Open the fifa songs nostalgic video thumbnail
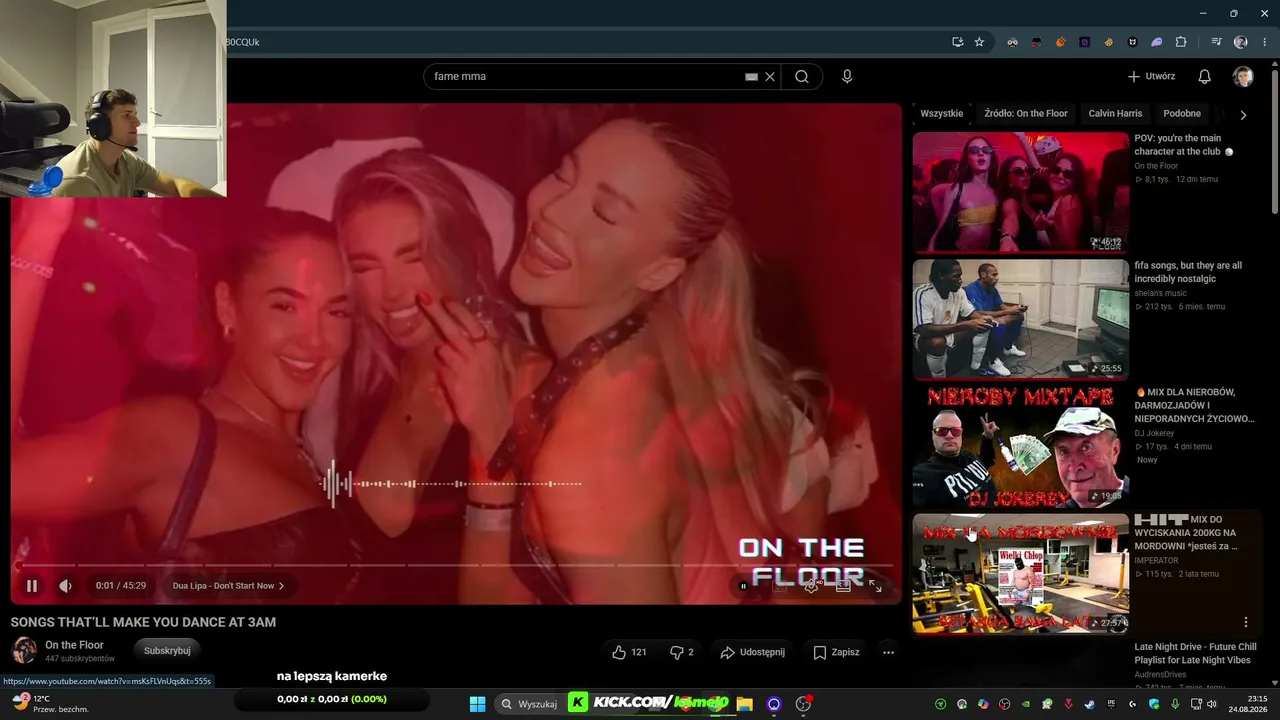 (x=1021, y=319)
